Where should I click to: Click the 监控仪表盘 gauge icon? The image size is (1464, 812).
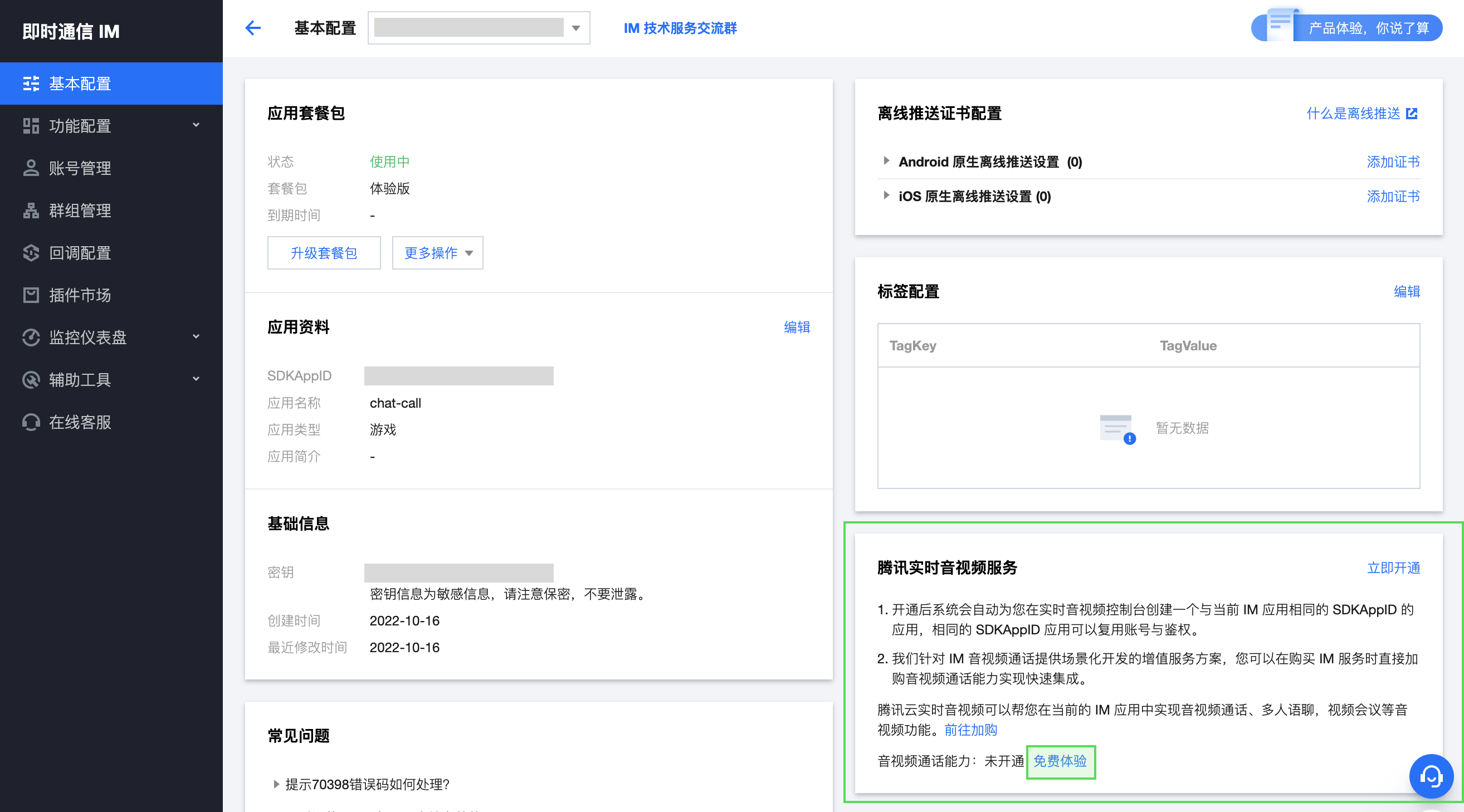tap(31, 337)
